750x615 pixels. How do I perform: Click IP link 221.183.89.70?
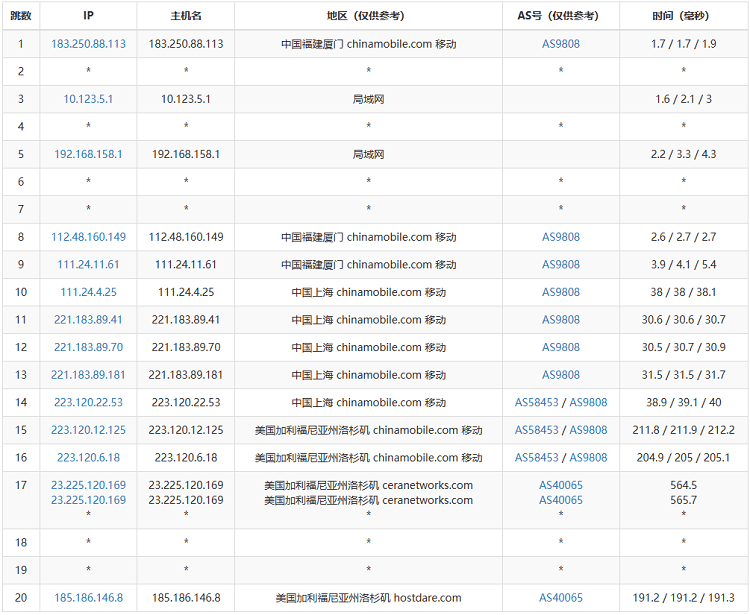pos(88,347)
